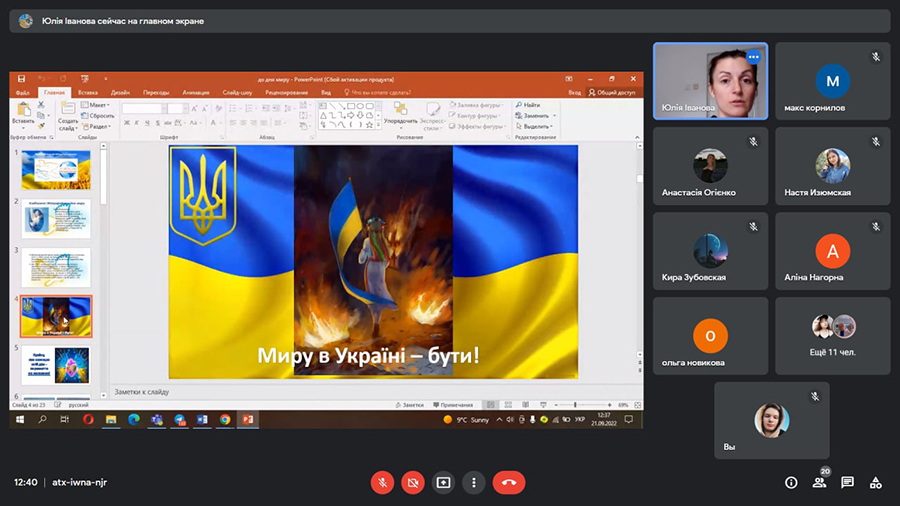Switch to the Анимация ribbon tab

tap(196, 92)
